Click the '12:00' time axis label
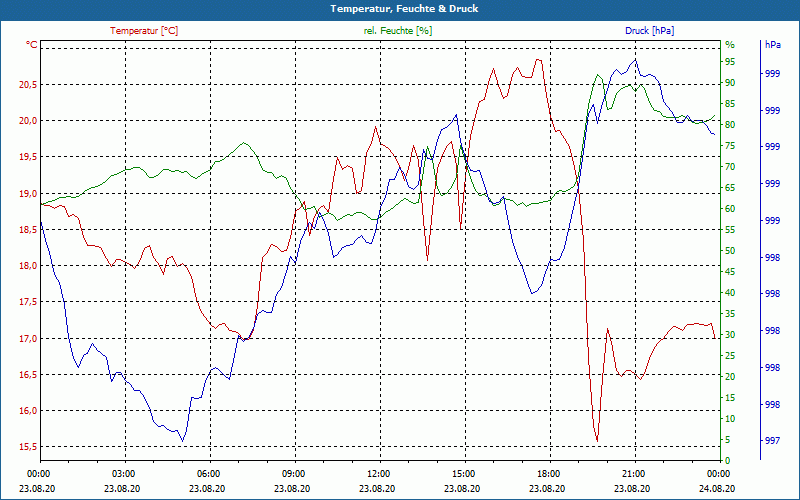Viewport: 800px width, 500px height. tap(378, 473)
